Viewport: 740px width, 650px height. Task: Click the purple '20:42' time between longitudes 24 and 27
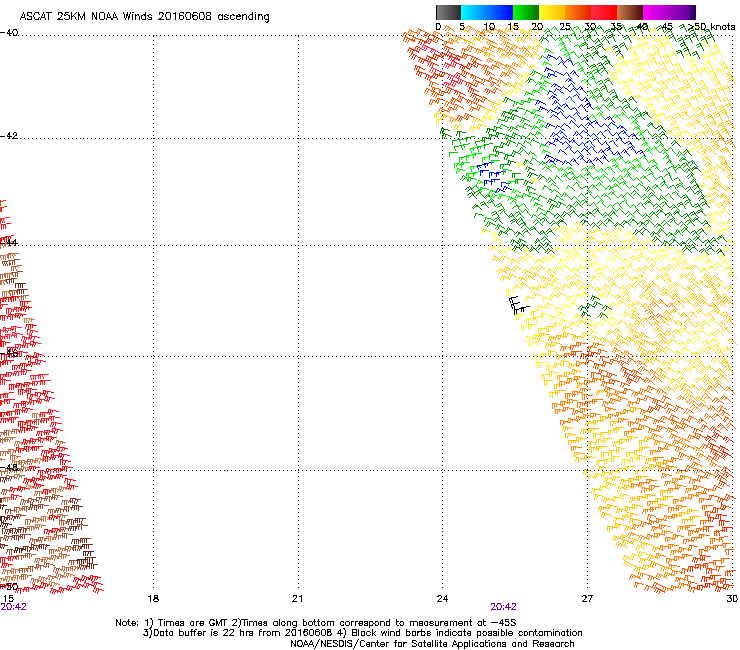click(x=503, y=607)
